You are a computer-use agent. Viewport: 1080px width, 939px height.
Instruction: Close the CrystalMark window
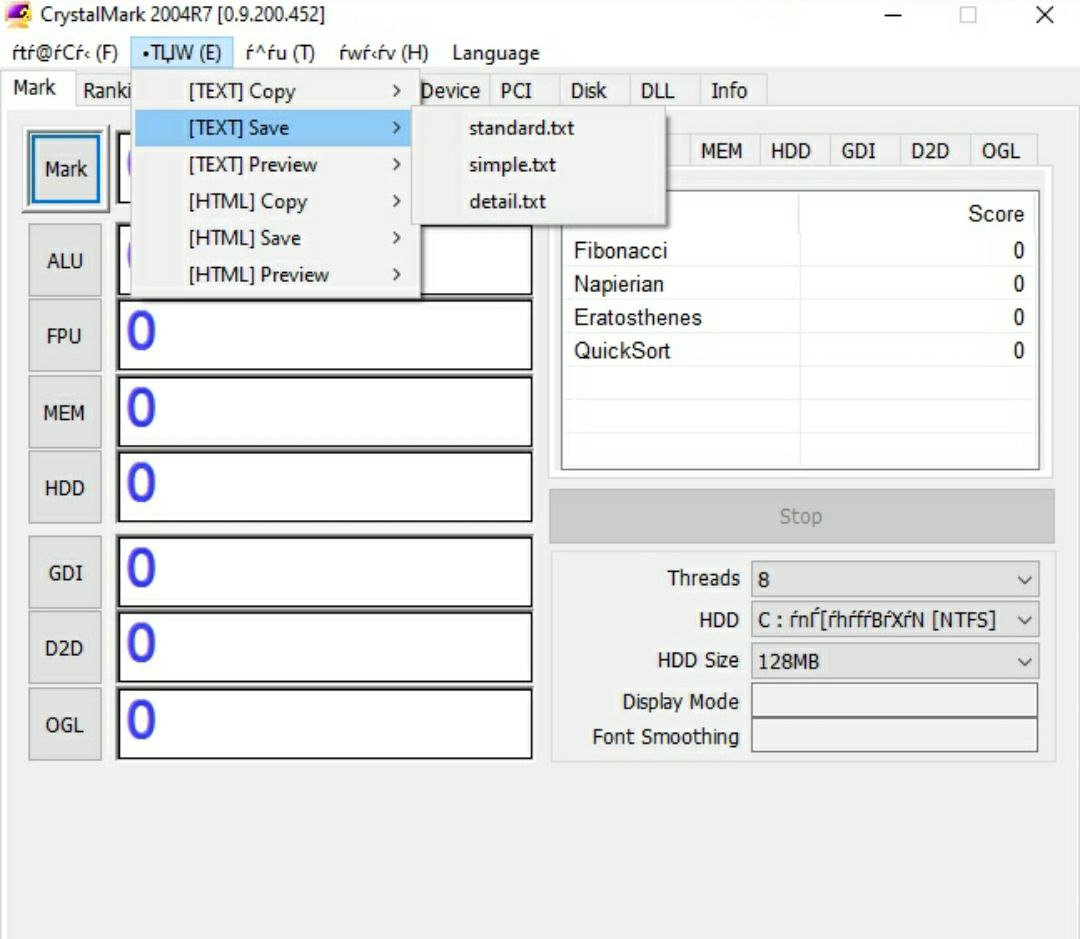tap(1044, 14)
